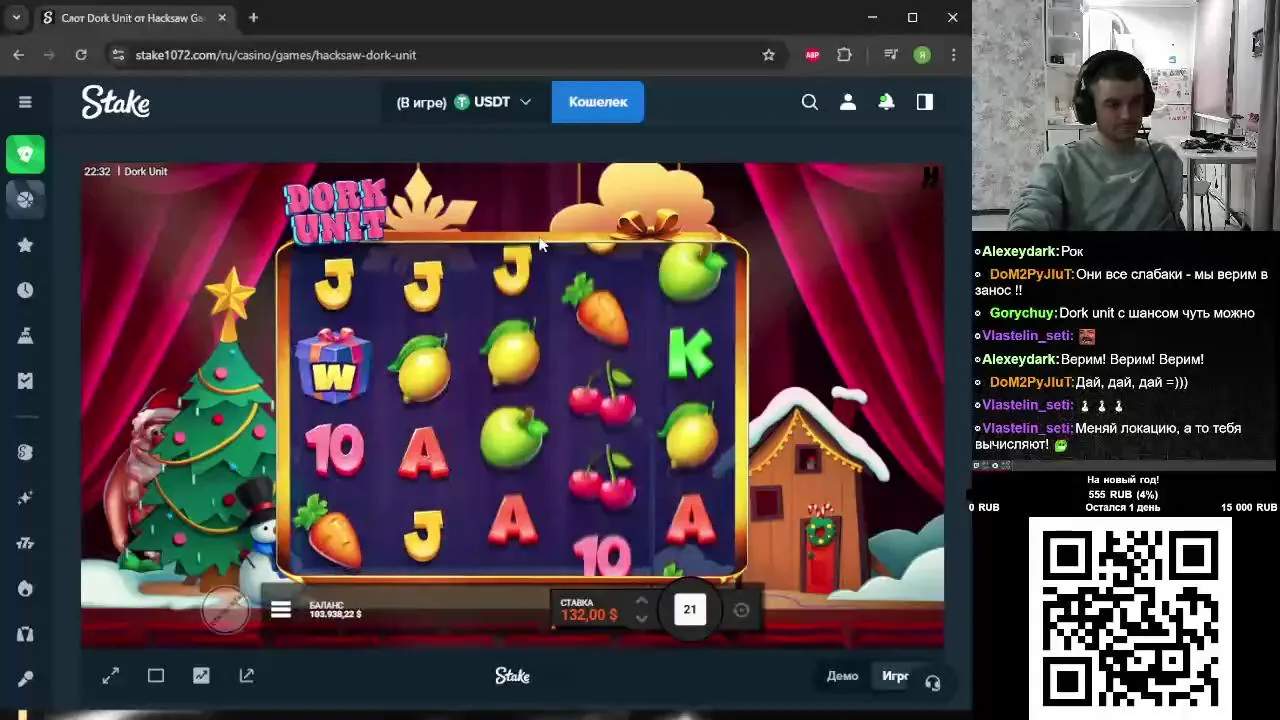The height and width of the screenshot is (720, 1280).
Task: Open challenges mountain-flag sidebar icon
Action: pos(25,336)
